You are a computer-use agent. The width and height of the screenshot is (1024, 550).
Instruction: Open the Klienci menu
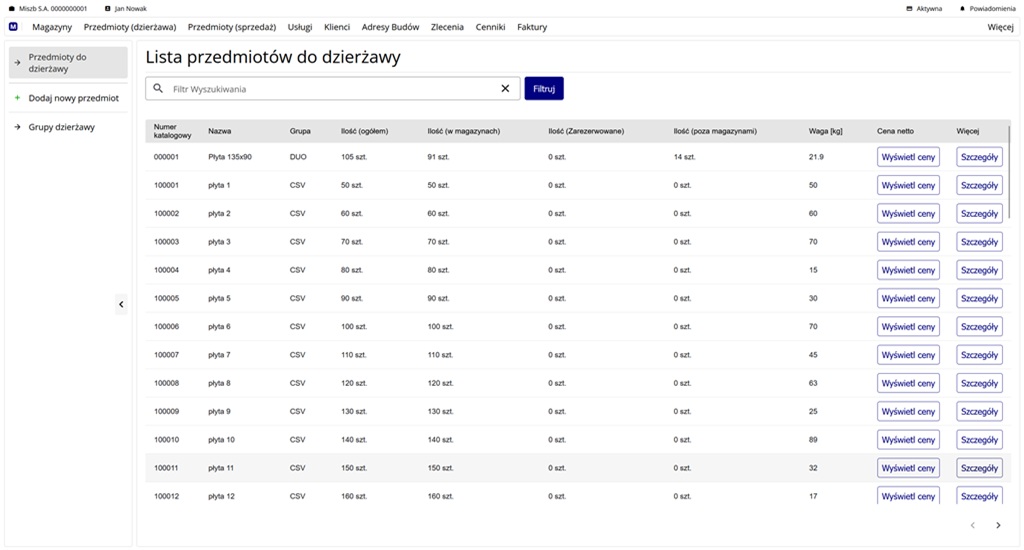tap(337, 27)
